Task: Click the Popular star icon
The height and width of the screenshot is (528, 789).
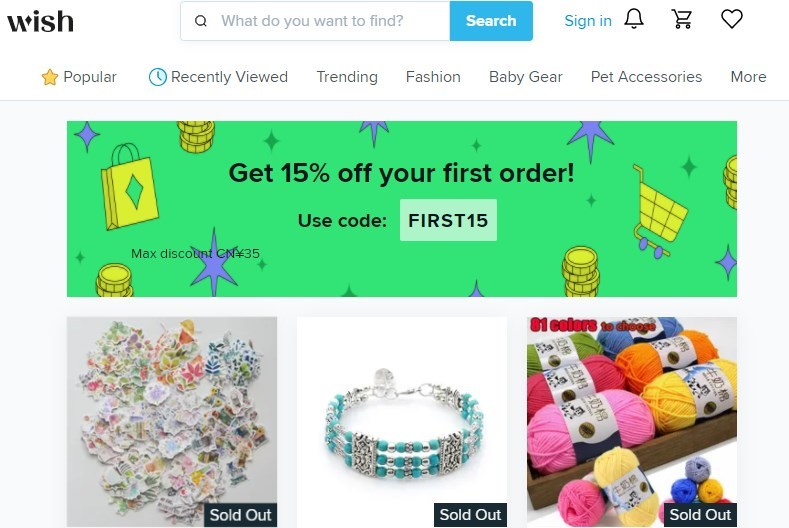Action: click(x=50, y=77)
